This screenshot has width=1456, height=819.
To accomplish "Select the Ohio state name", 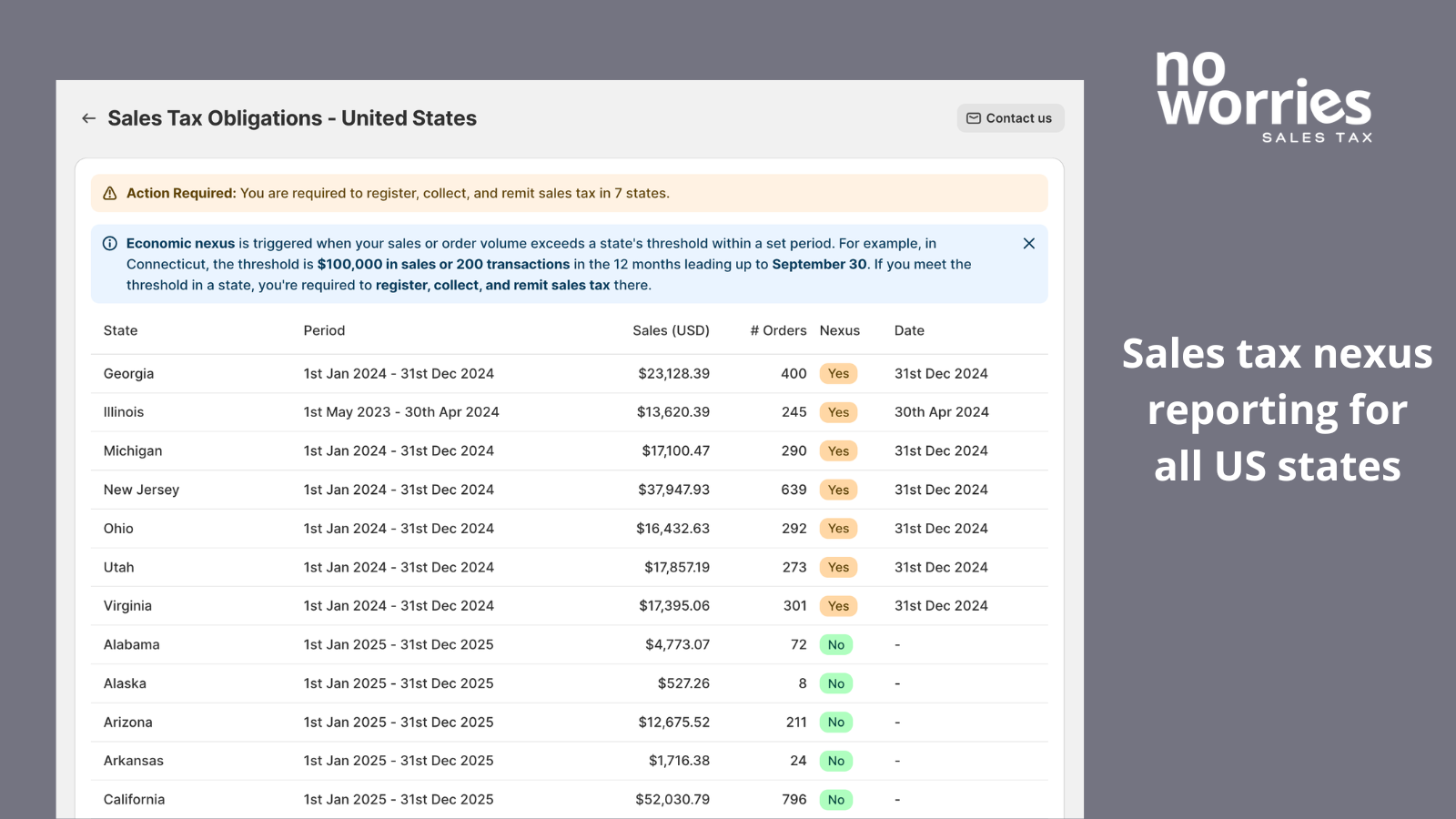I will pos(118,528).
